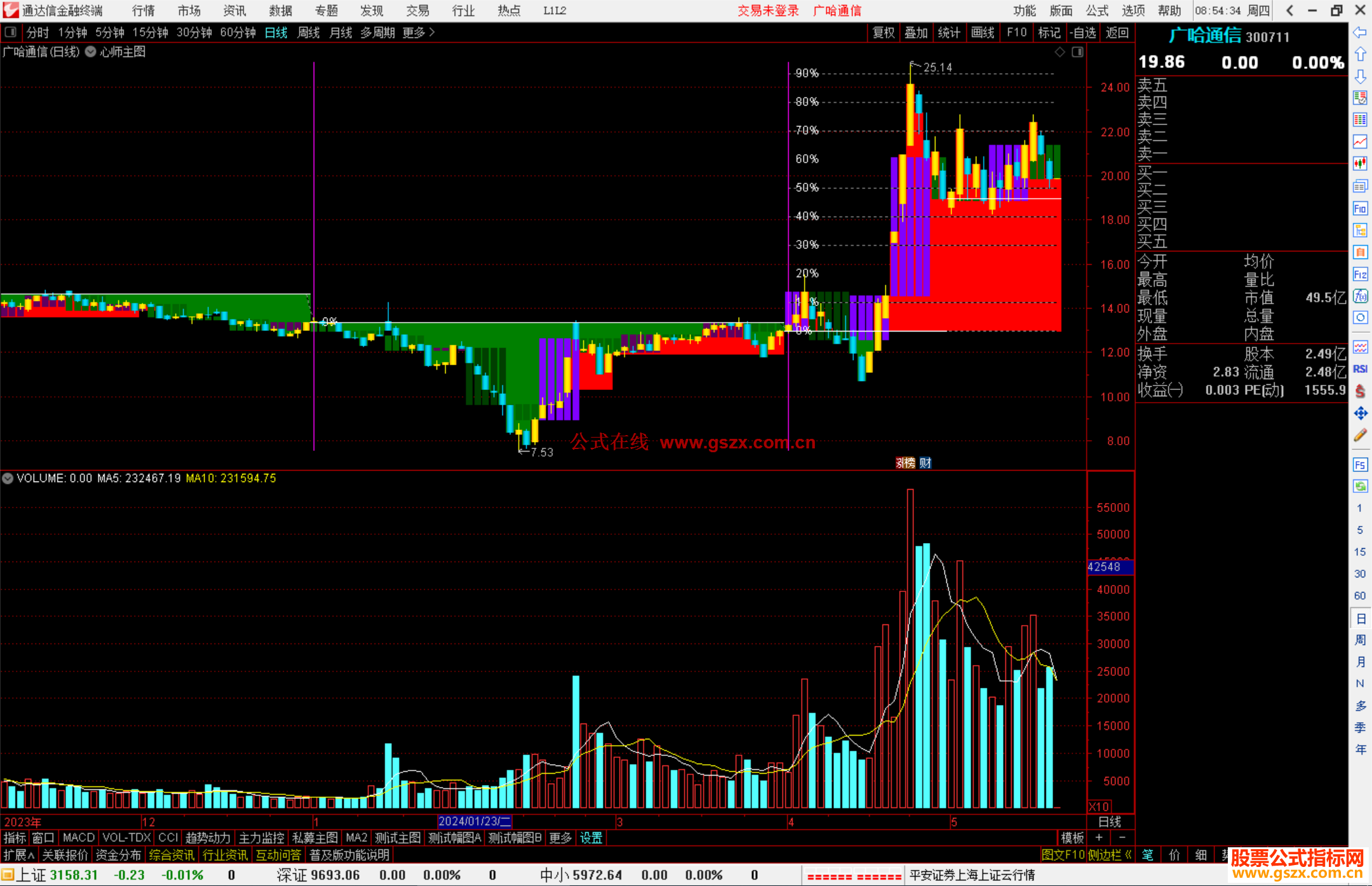This screenshot has height=886, width=1372.
Task: Open the 公式 menu
Action: click(1096, 10)
